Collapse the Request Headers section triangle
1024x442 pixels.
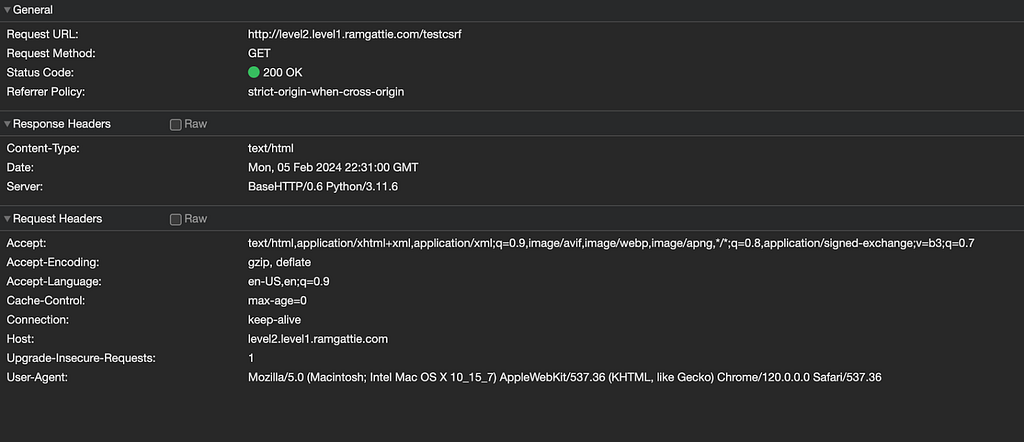(x=7, y=219)
